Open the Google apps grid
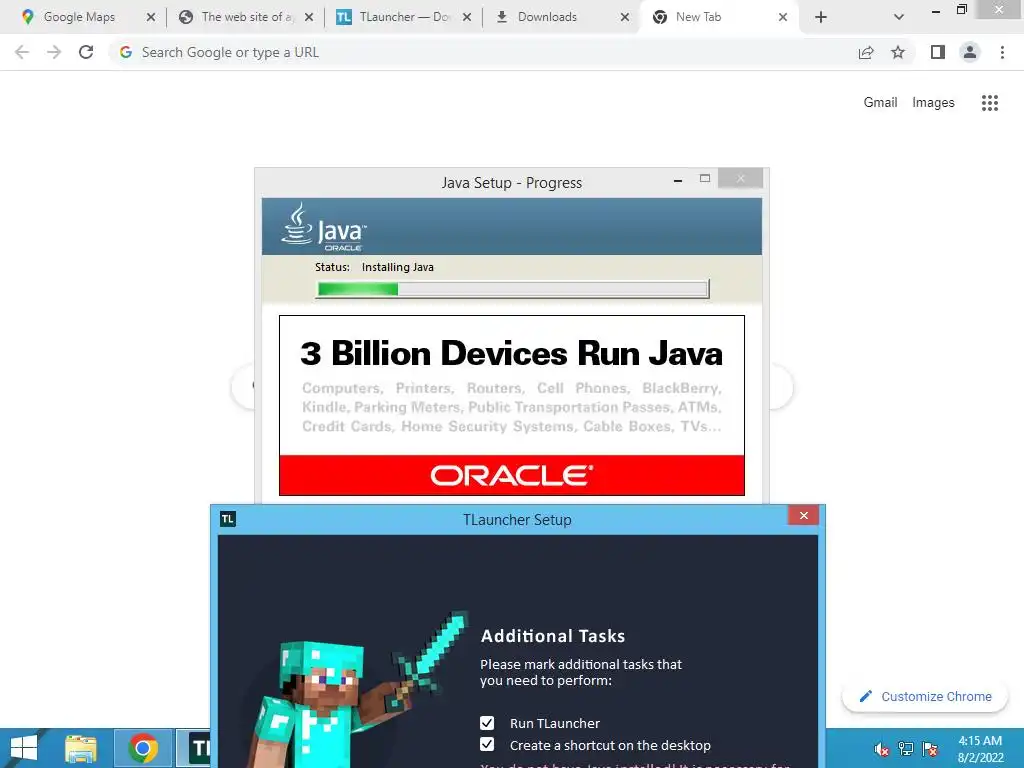Viewport: 1024px width, 768px height. 990,103
